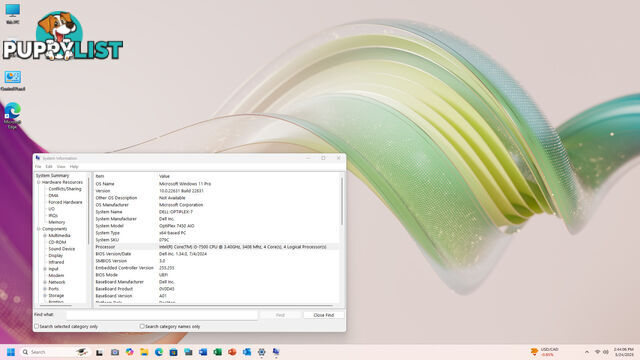The width and height of the screenshot is (640, 360).
Task: Expand the Input node
Action: click(45, 269)
